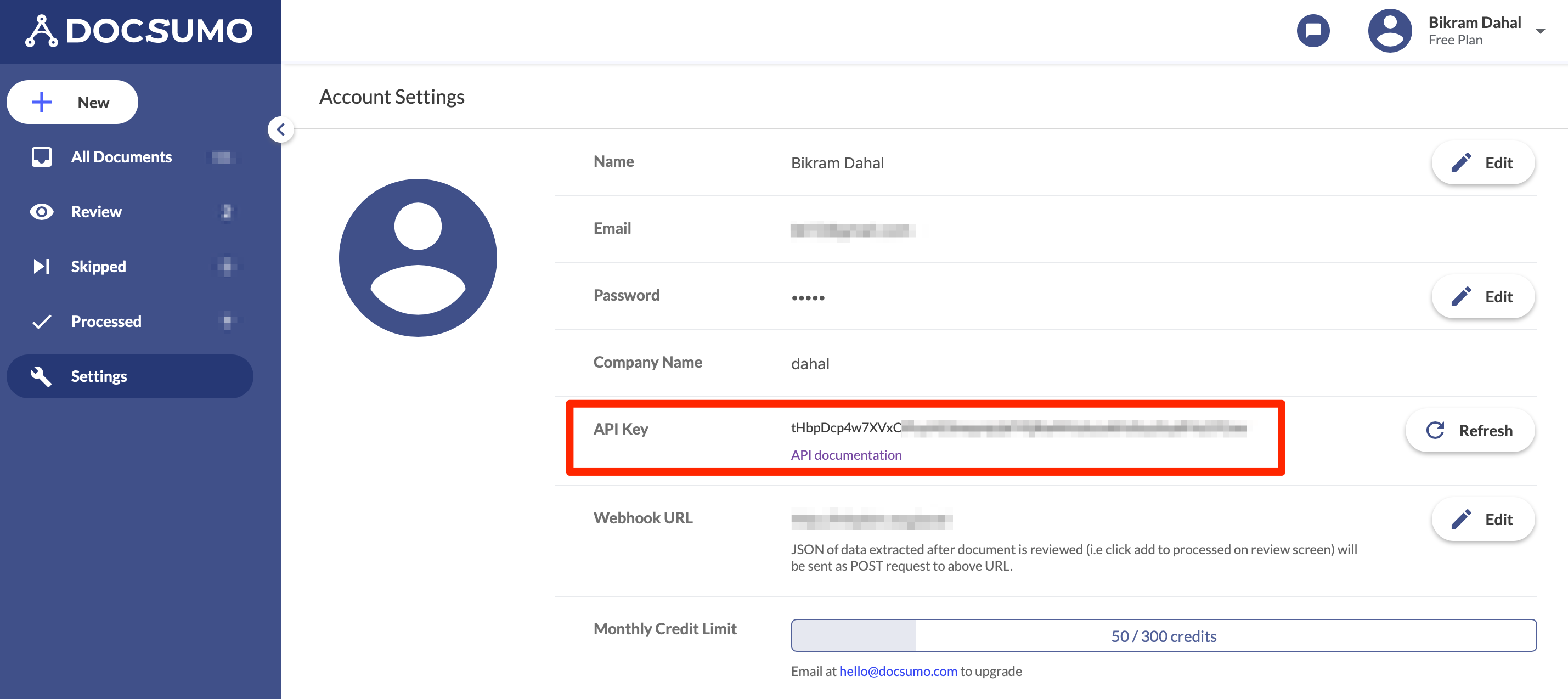Click the pencil icon on Name row
The image size is (1568, 699).
1460,162
